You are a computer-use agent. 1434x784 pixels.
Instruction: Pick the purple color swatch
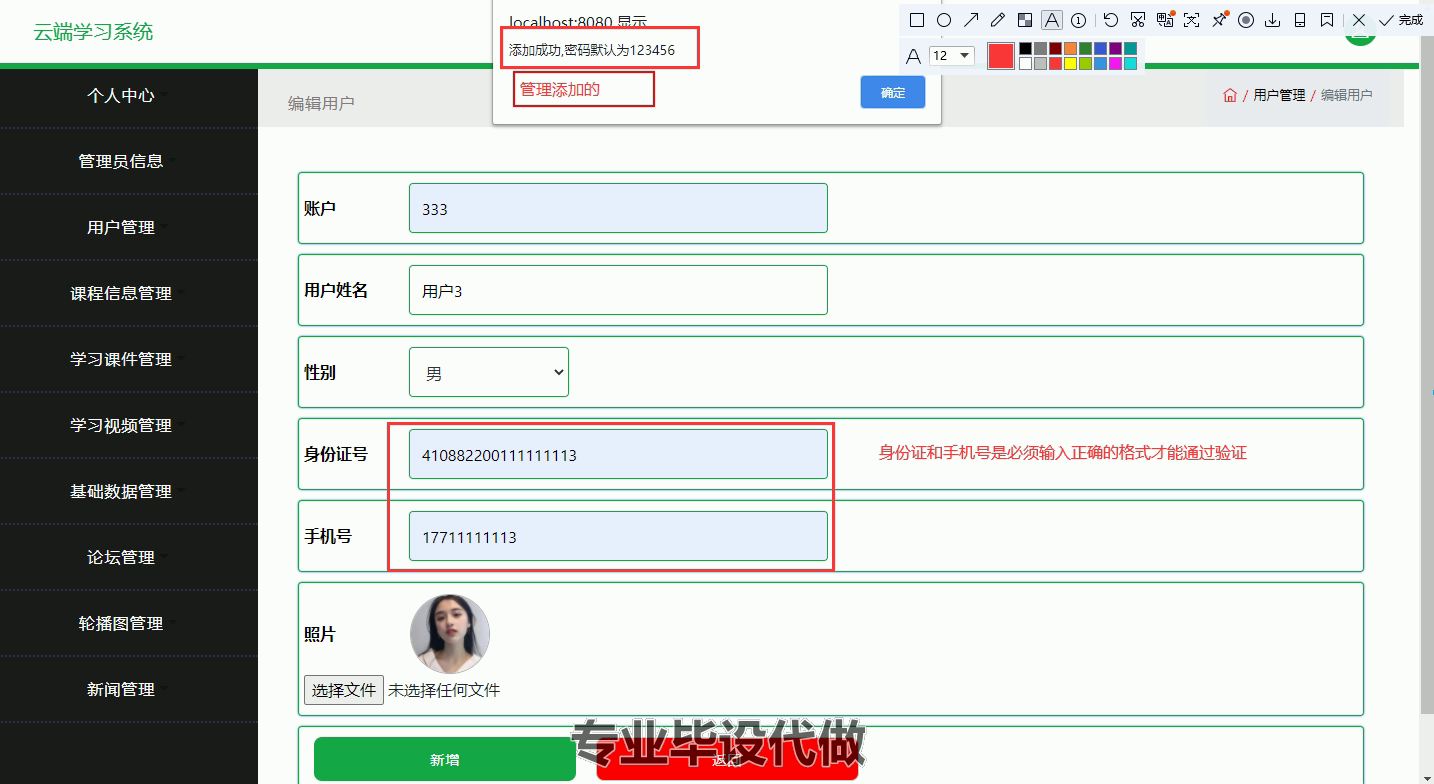pos(1115,48)
